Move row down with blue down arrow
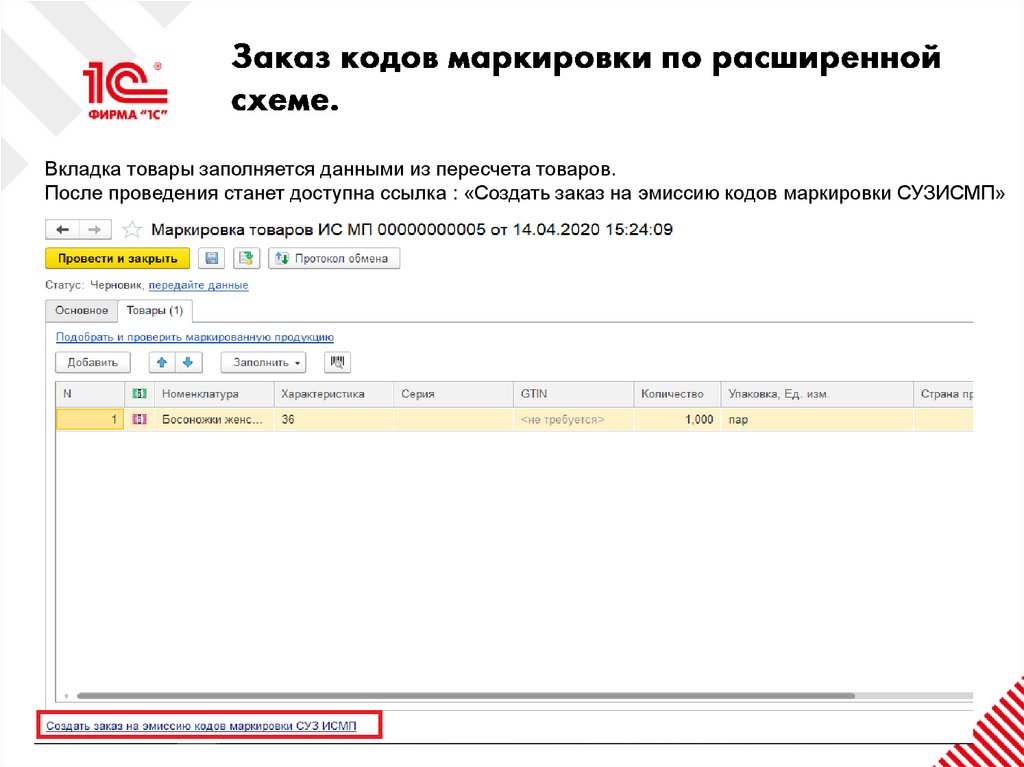 [186, 362]
